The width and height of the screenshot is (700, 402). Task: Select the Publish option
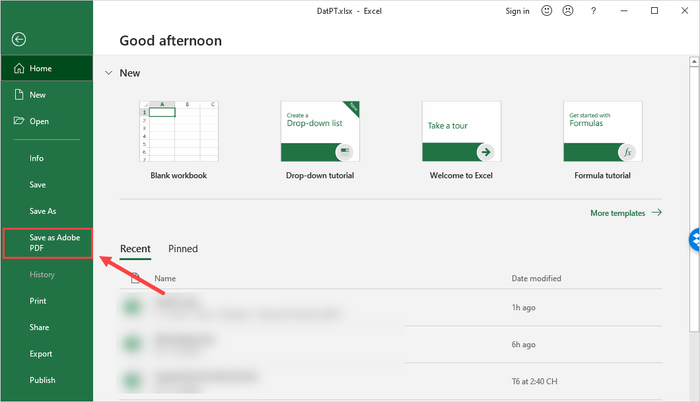[42, 380]
